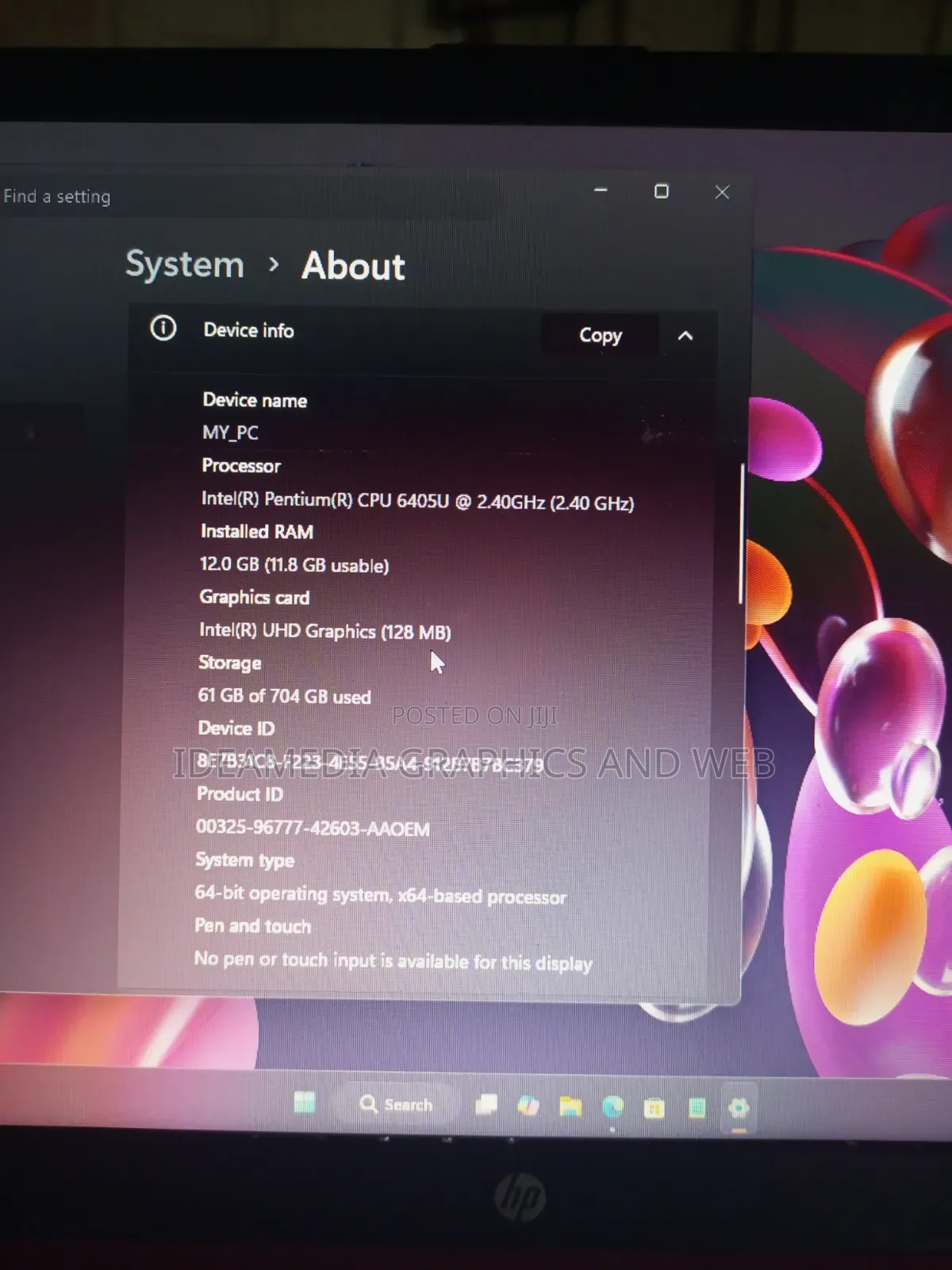This screenshot has height=1270, width=952.
Task: Click the Processor label
Action: (241, 466)
